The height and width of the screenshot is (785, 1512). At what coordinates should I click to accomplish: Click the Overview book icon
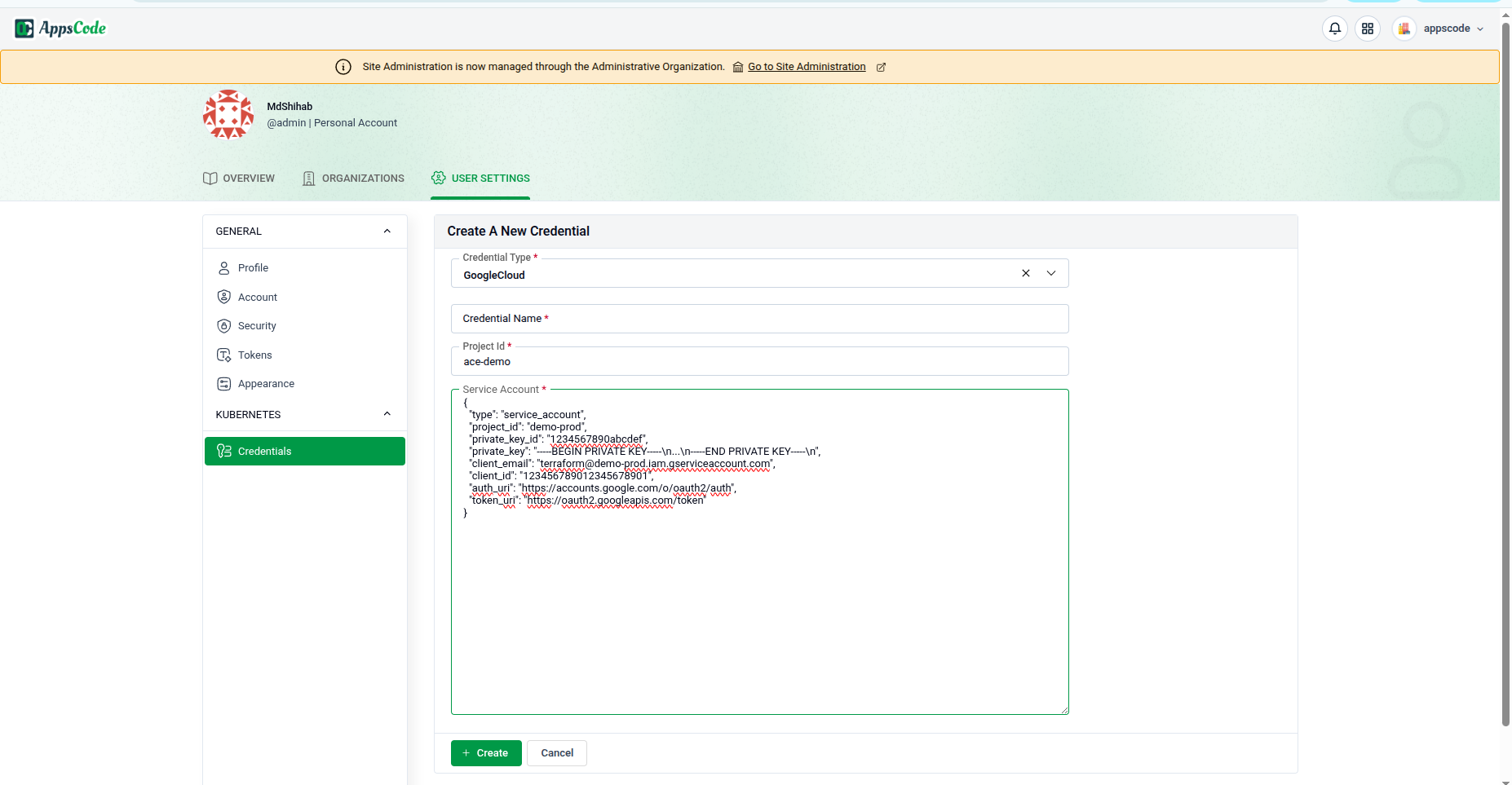coord(210,179)
